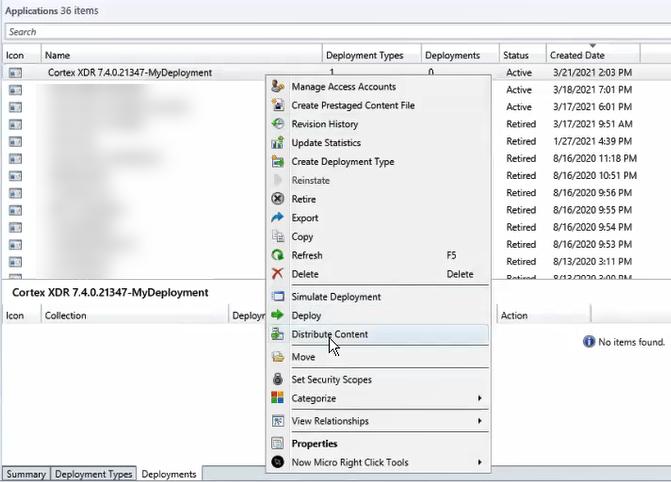Click the Update Statistics chart icon
Viewport: 671px width, 482px height.
click(x=277, y=143)
